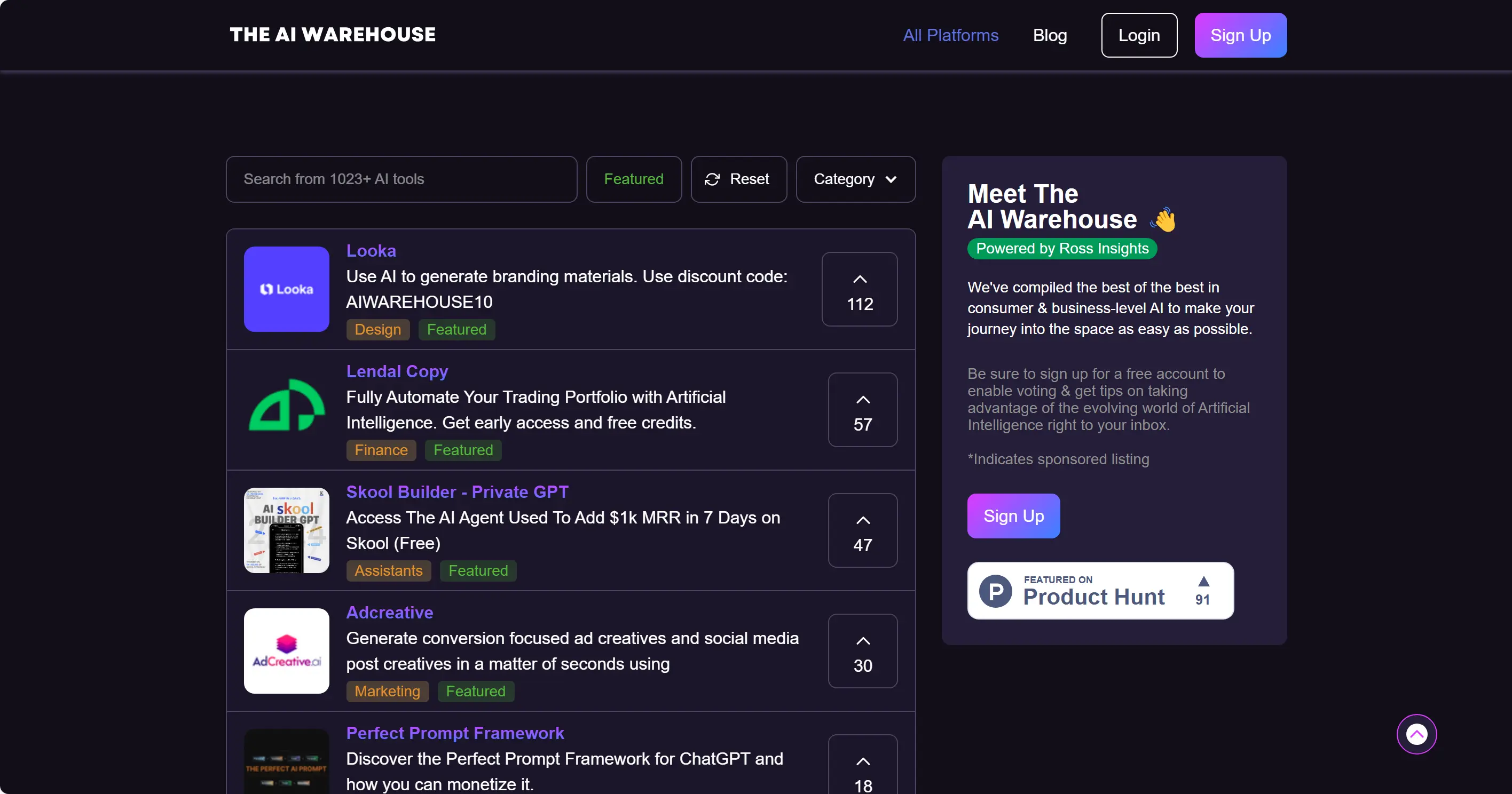Screen dimensions: 1512x794
Task: Click the Finance tag on Lendal Copy
Action: point(381,450)
